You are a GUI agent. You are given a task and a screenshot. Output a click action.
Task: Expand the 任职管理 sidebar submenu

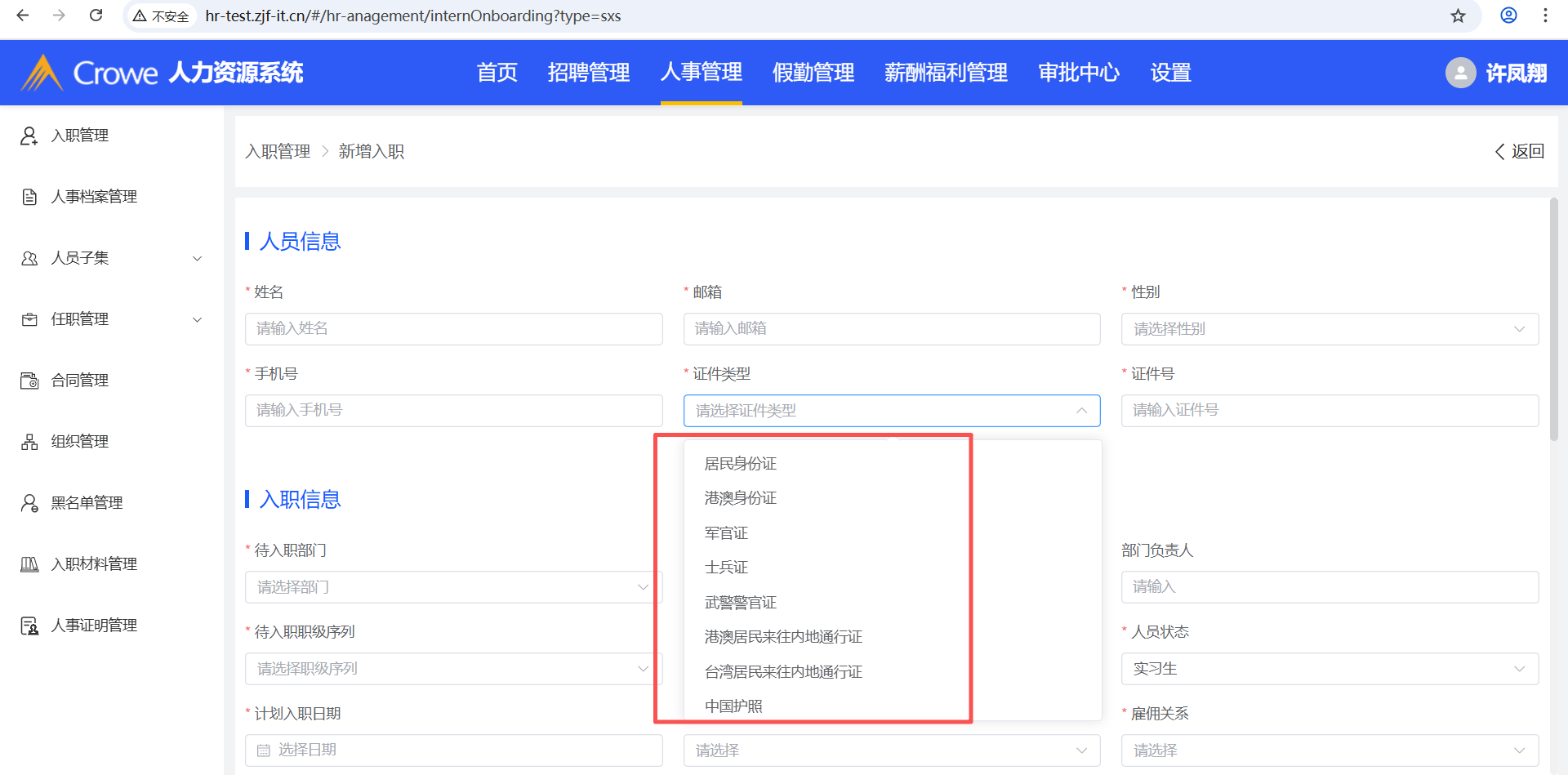pos(197,320)
